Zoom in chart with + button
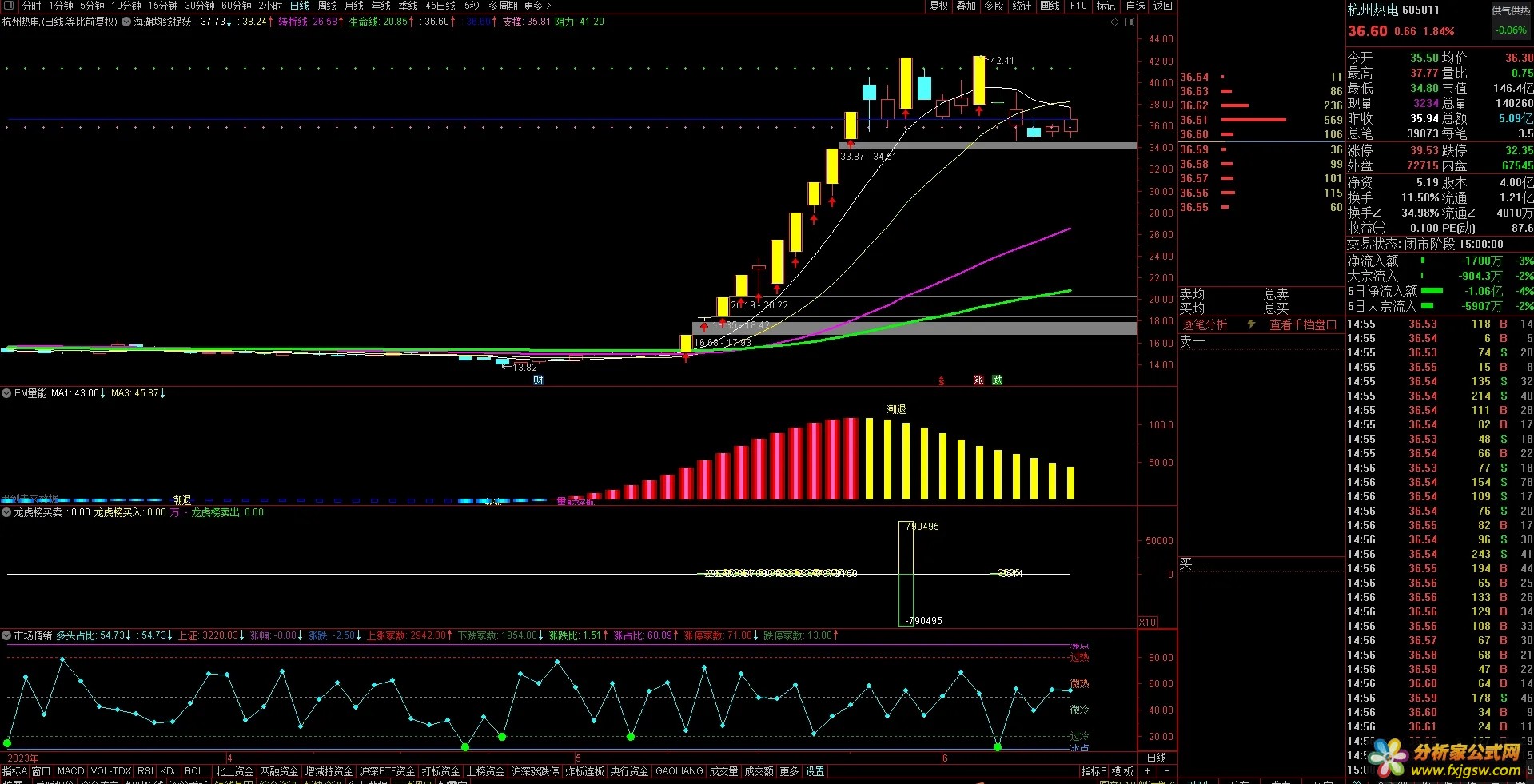Viewport: 1534px width, 784px height. point(1147,771)
